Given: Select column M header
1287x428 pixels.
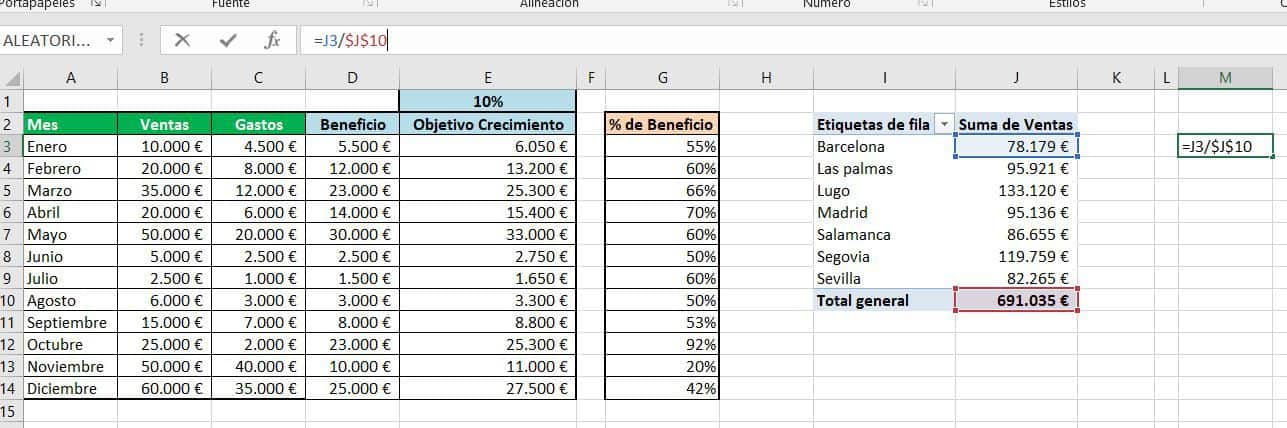Looking at the screenshot, I should [1225, 78].
